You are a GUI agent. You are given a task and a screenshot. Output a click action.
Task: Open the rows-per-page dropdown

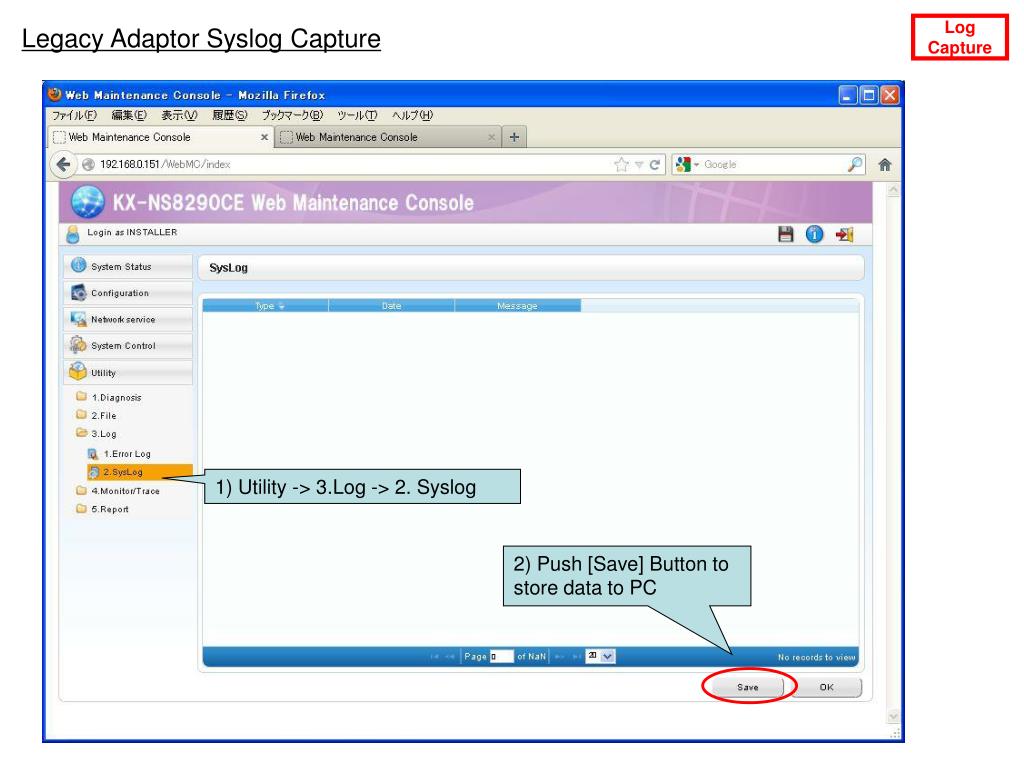click(600, 656)
